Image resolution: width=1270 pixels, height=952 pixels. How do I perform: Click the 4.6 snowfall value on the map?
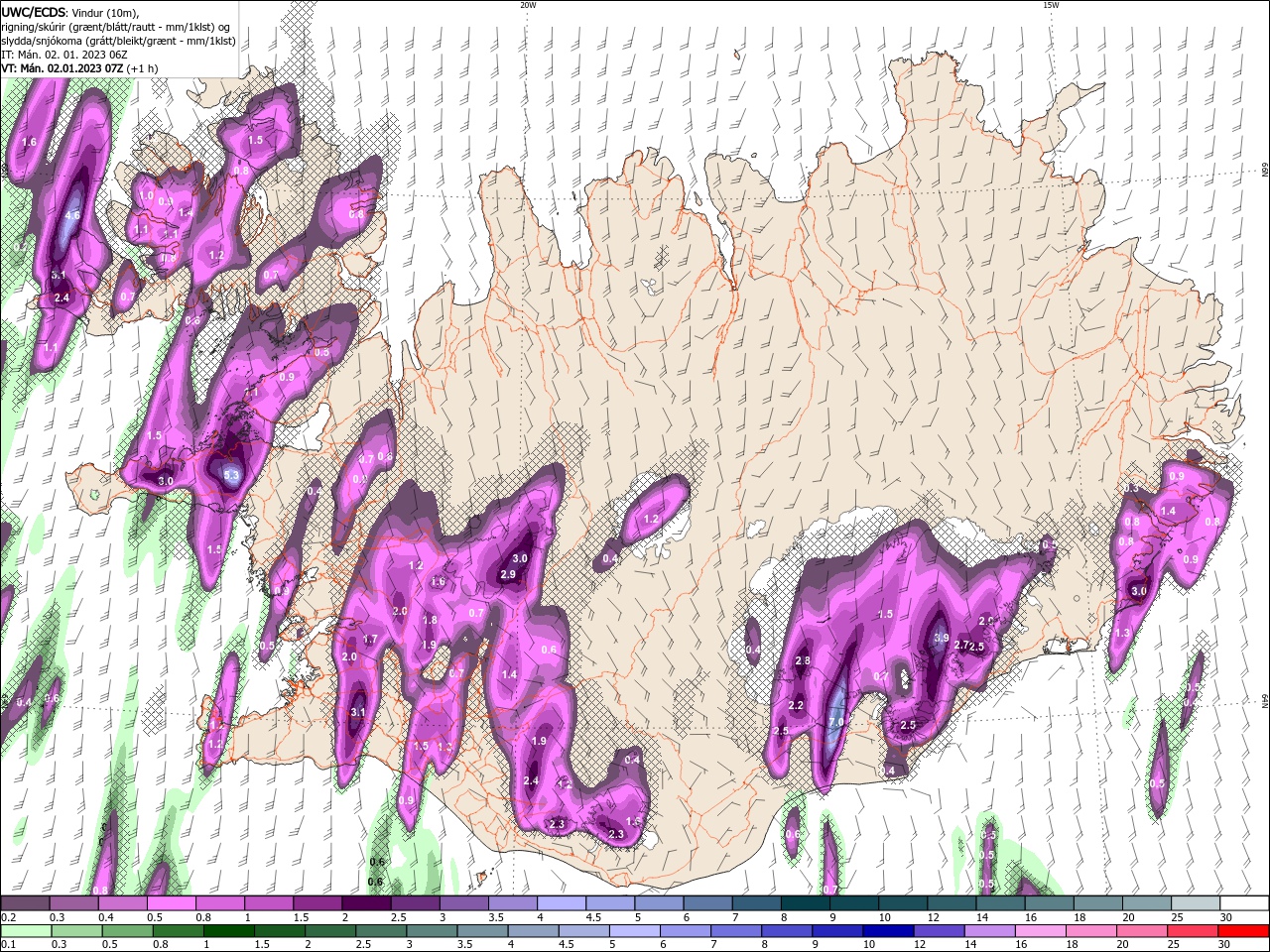(x=72, y=214)
